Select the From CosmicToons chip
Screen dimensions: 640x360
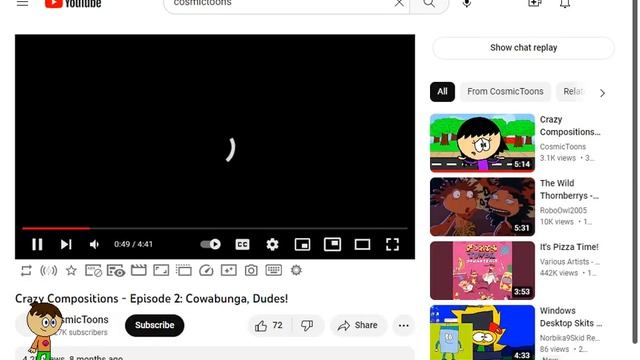(505, 91)
